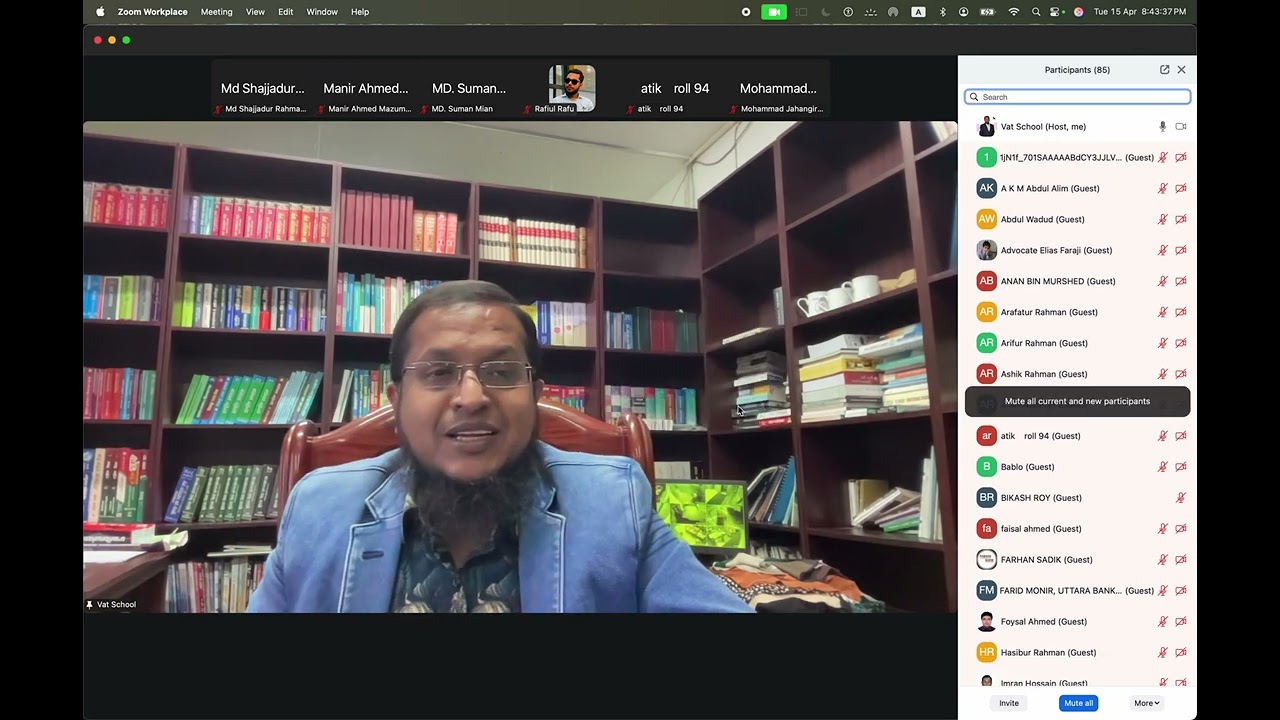Click mic icon for Ashik Rahman
Viewport: 1280px width, 720px height.
(x=1162, y=375)
